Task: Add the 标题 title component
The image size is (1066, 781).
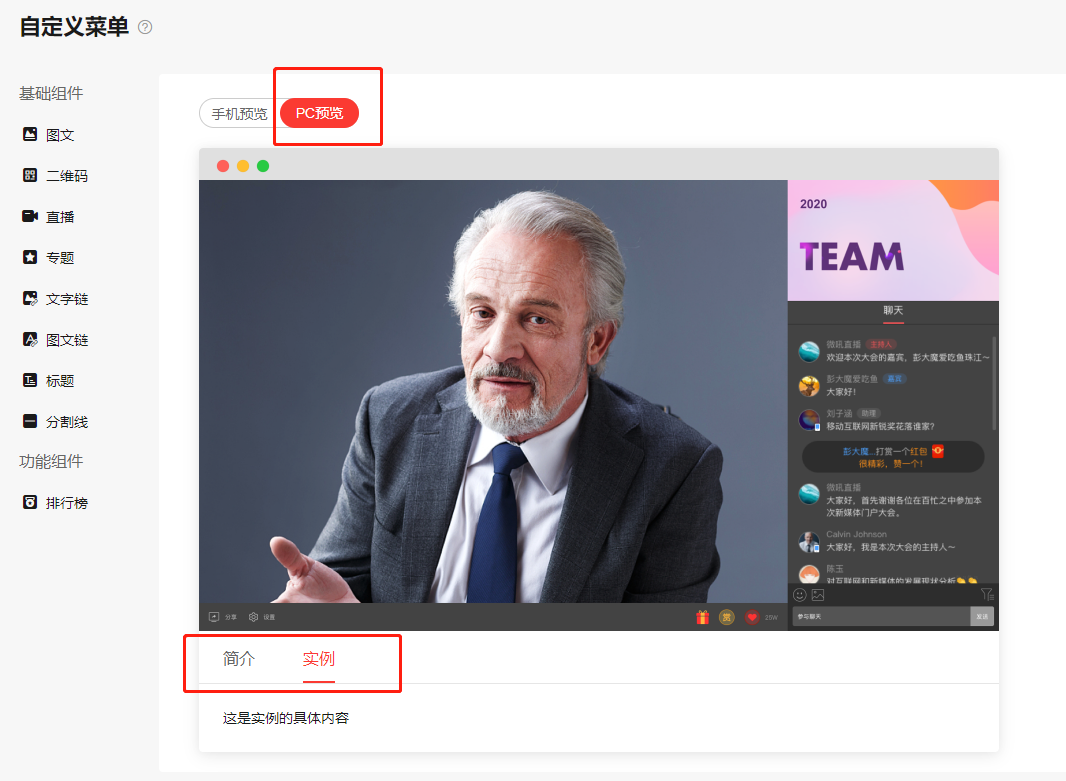Action: coord(48,381)
